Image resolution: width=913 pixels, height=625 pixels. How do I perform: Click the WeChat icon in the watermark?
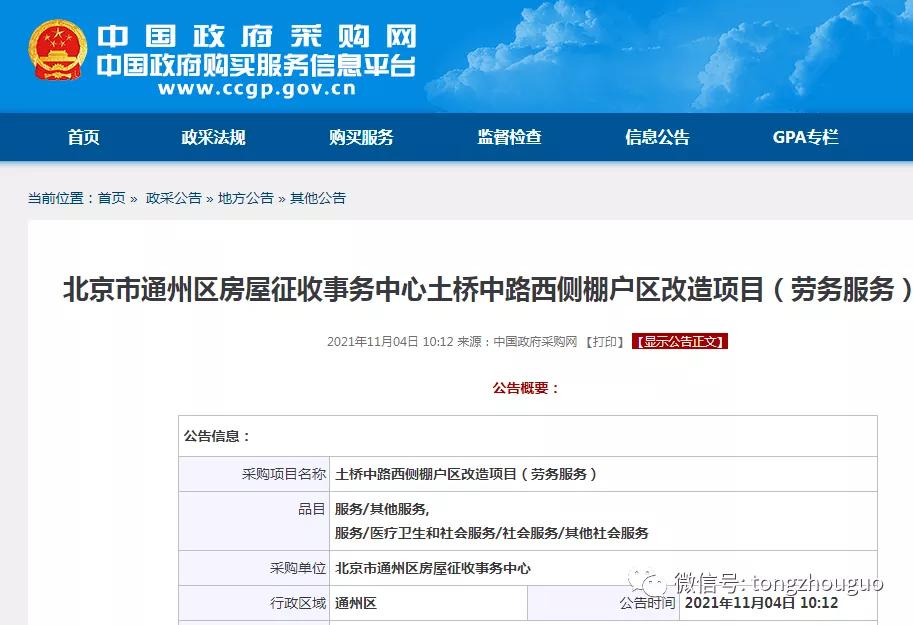[x=647, y=582]
